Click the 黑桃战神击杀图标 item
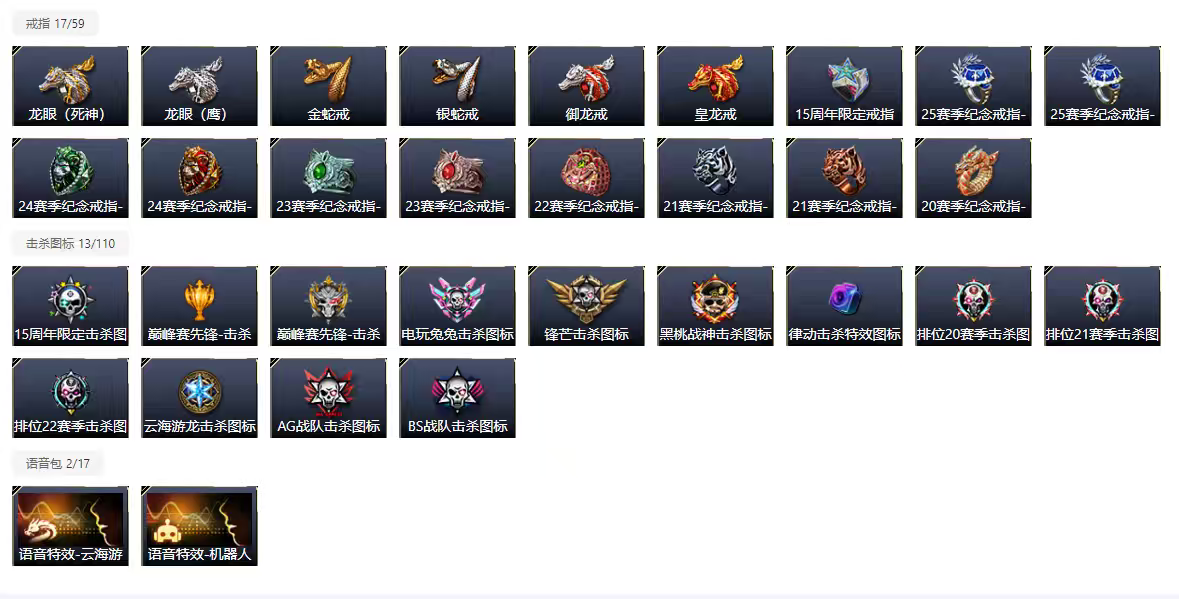This screenshot has height=599, width=1179. (715, 306)
